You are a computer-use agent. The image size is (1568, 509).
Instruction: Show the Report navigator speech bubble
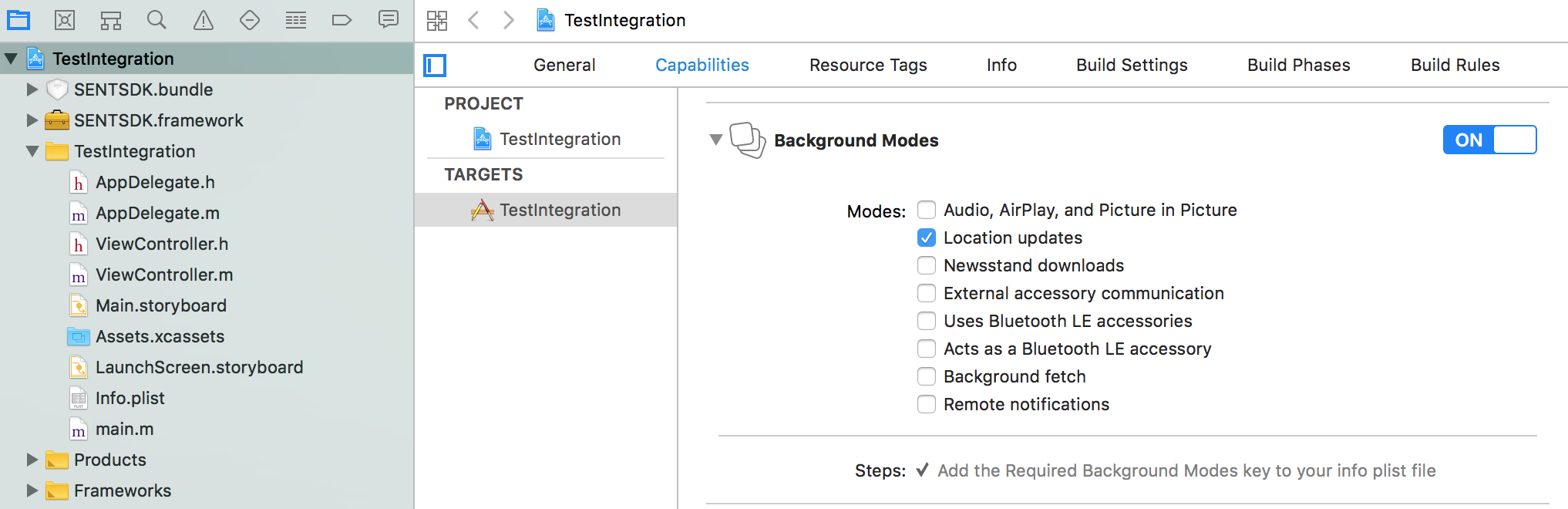click(x=389, y=20)
